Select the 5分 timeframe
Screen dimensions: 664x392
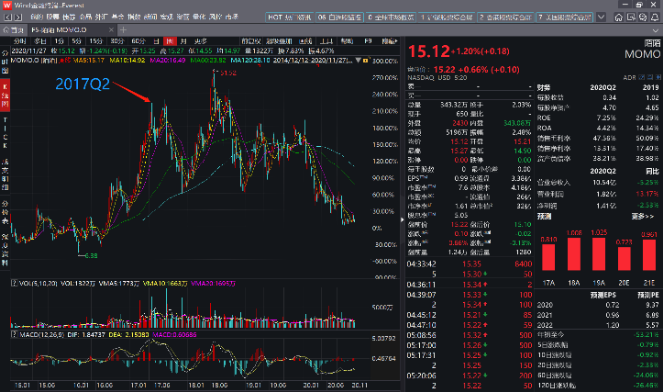76,41
